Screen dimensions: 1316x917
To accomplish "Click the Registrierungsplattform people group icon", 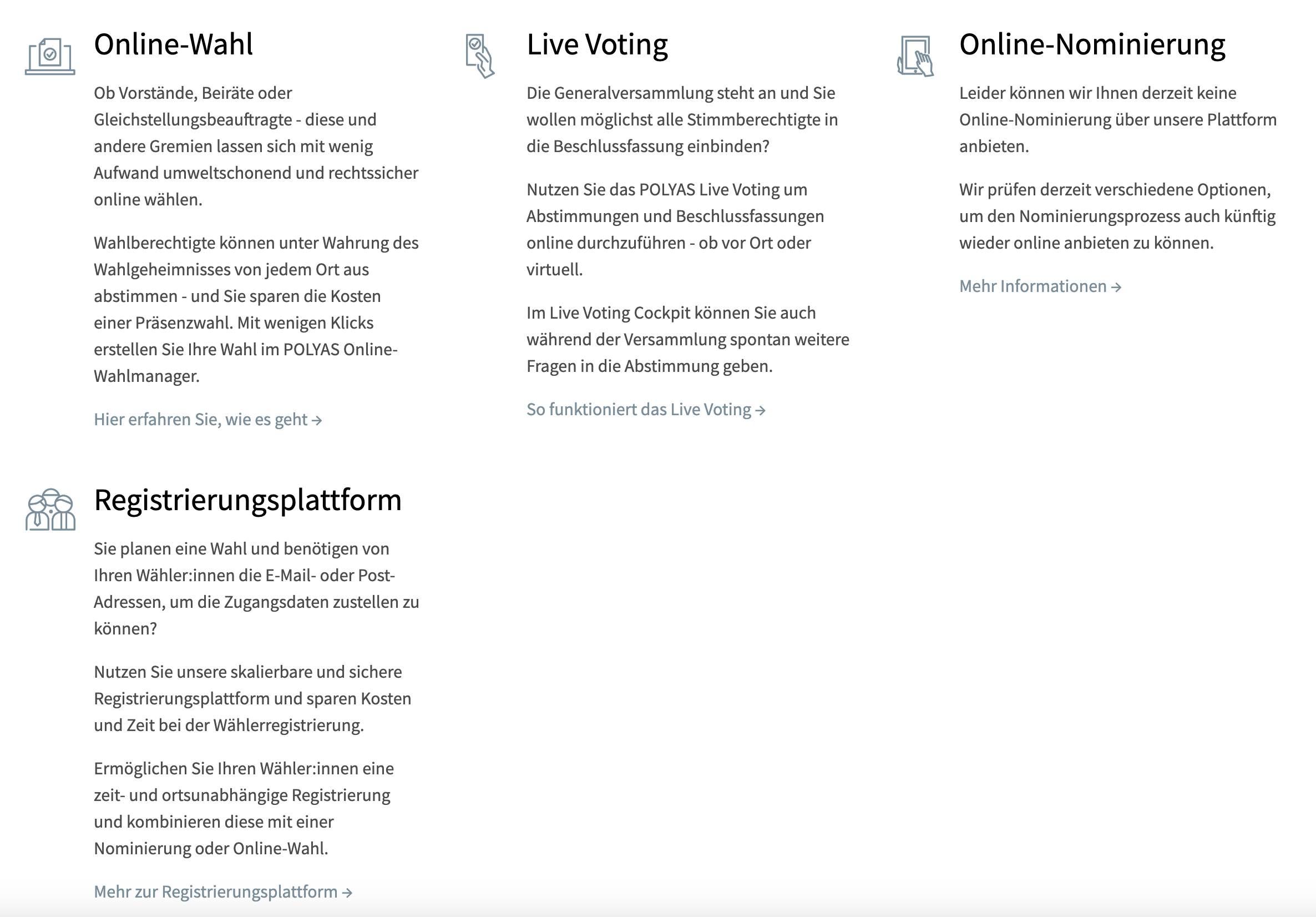I will [50, 510].
